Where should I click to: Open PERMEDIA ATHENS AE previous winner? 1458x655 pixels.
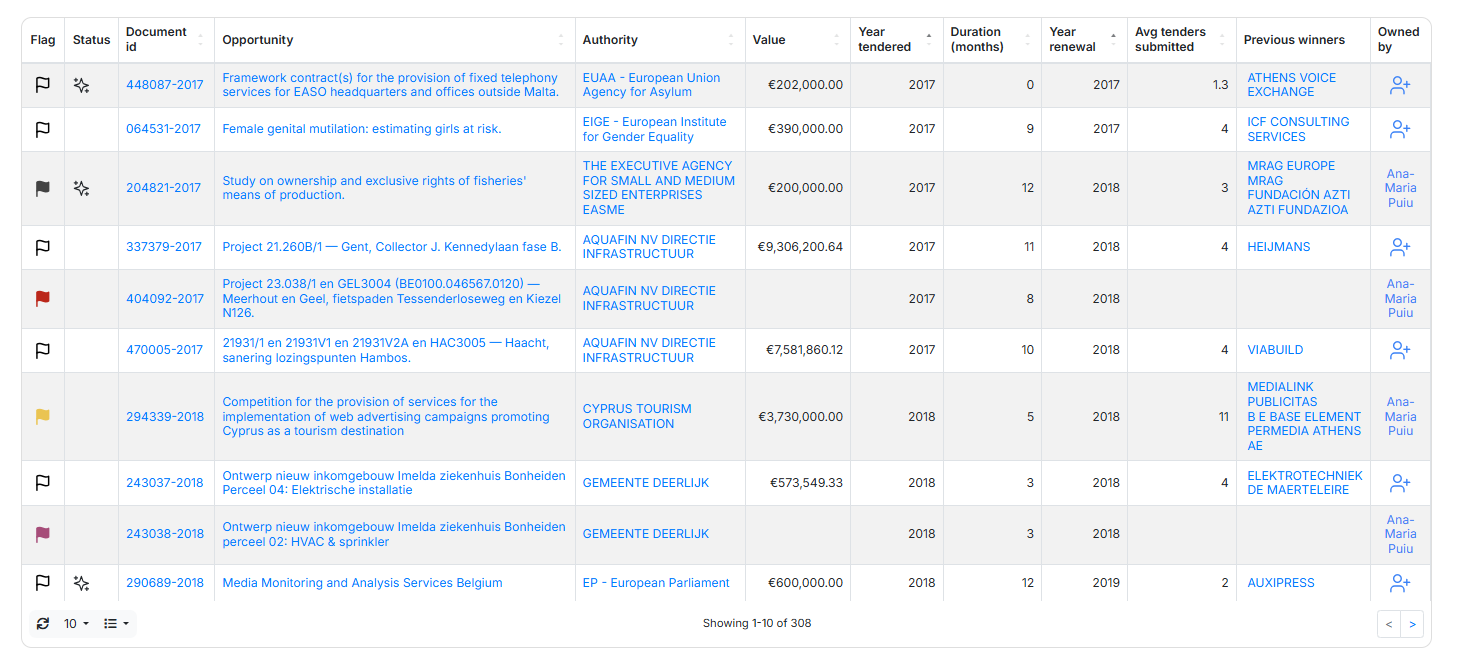[1304, 438]
